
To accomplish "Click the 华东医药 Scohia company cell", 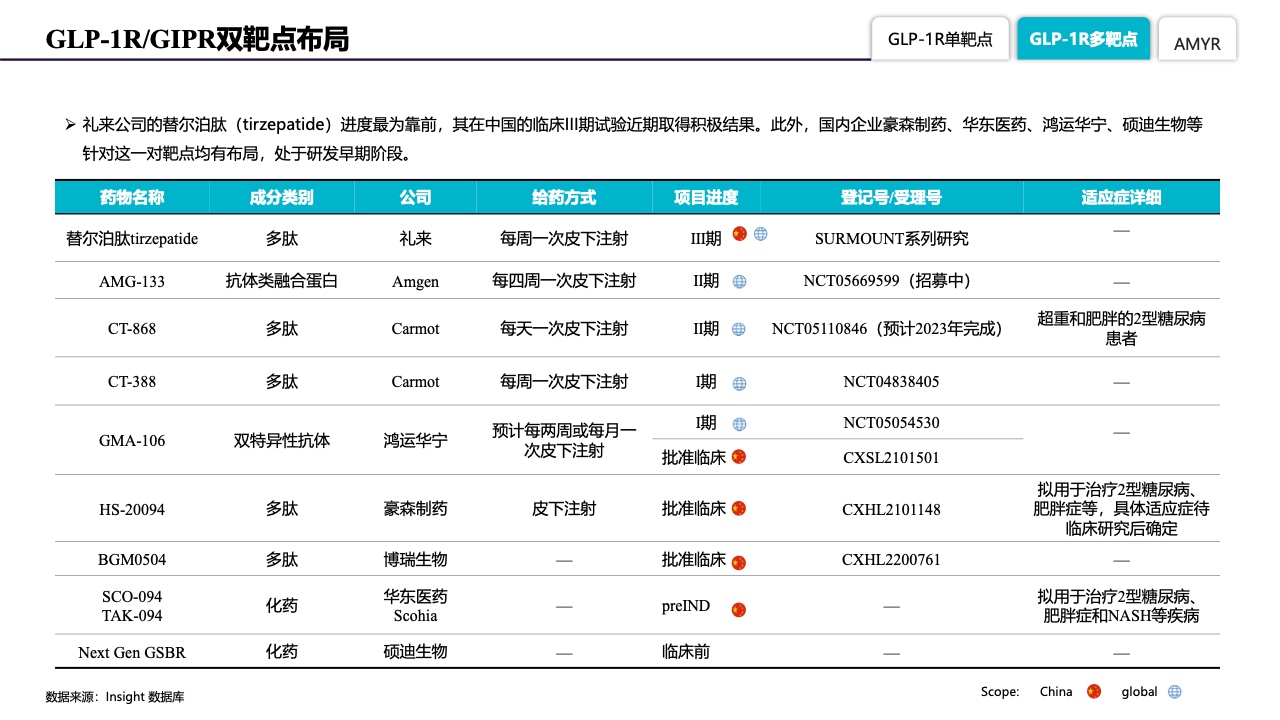I will point(415,606).
